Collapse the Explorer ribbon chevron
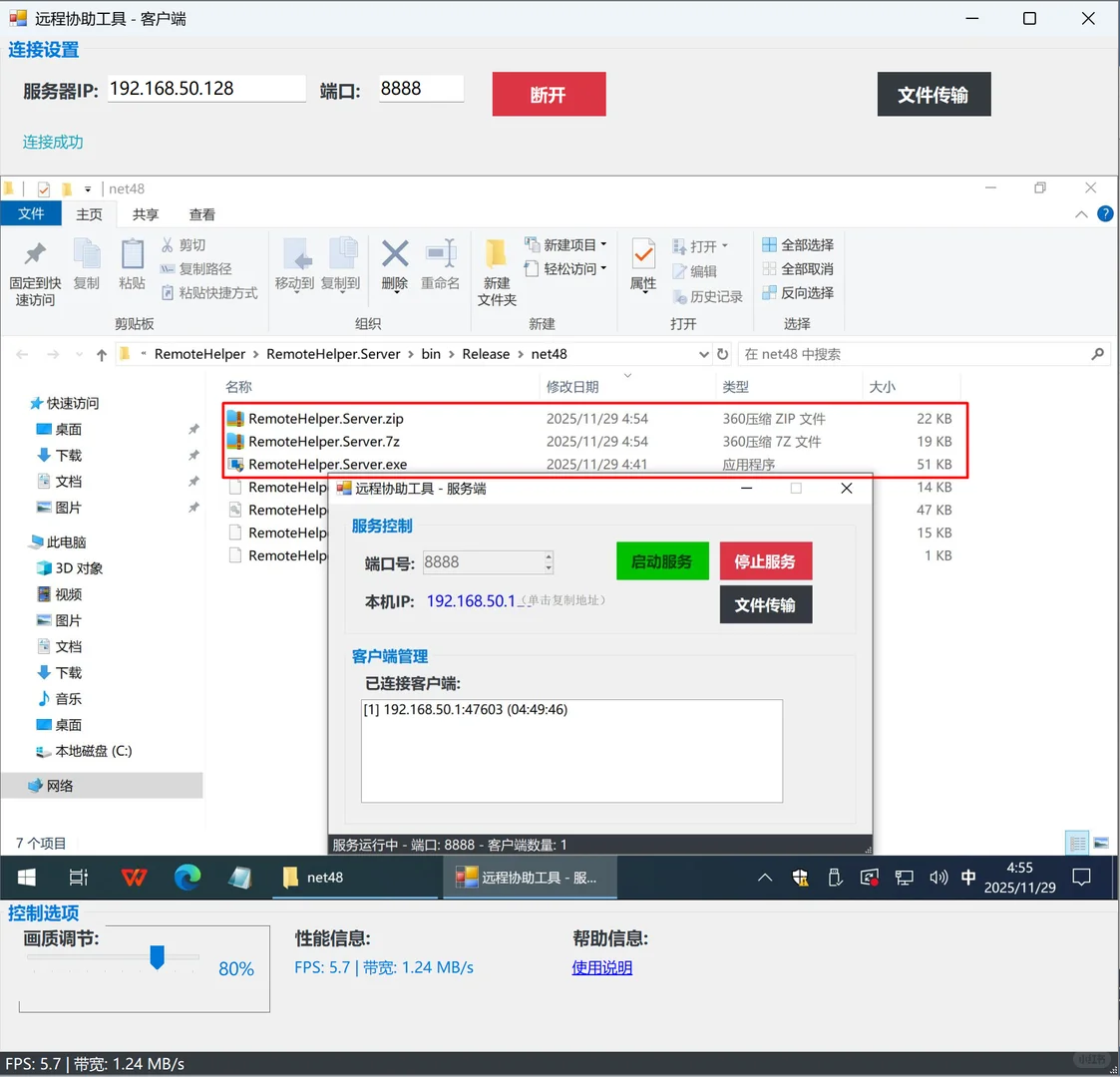 click(1081, 214)
